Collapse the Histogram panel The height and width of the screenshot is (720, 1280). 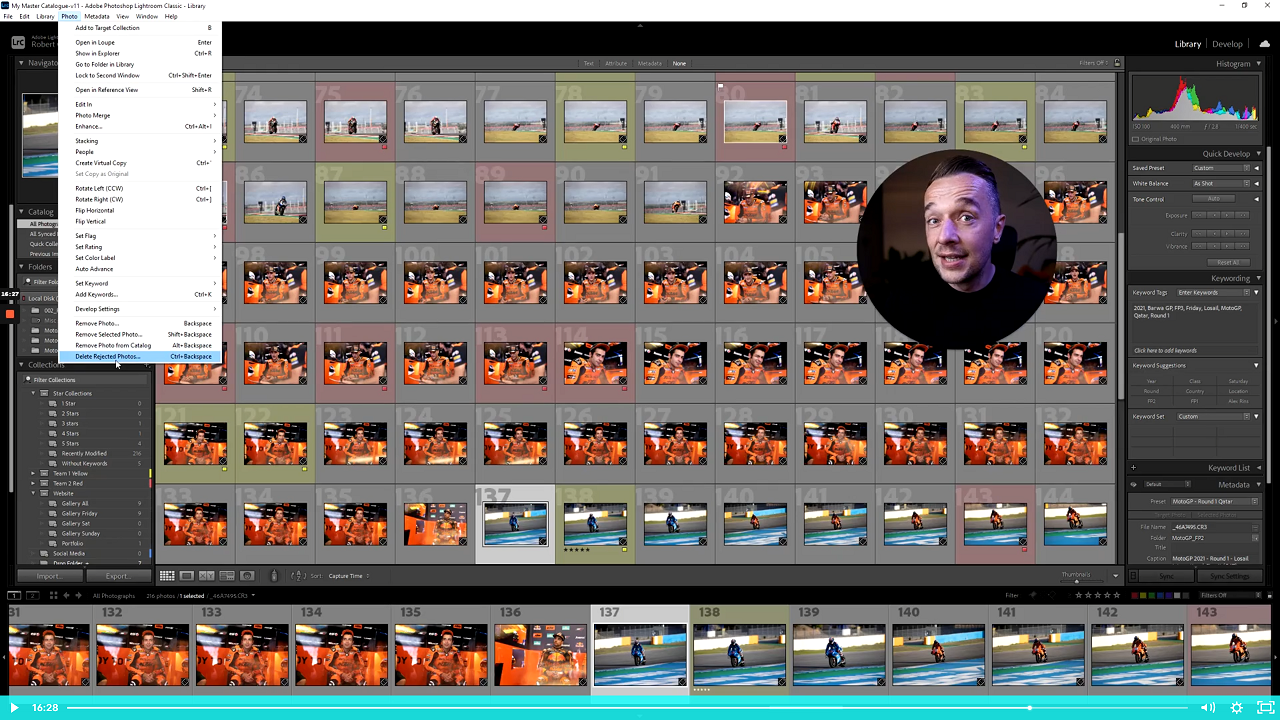pos(1257,63)
